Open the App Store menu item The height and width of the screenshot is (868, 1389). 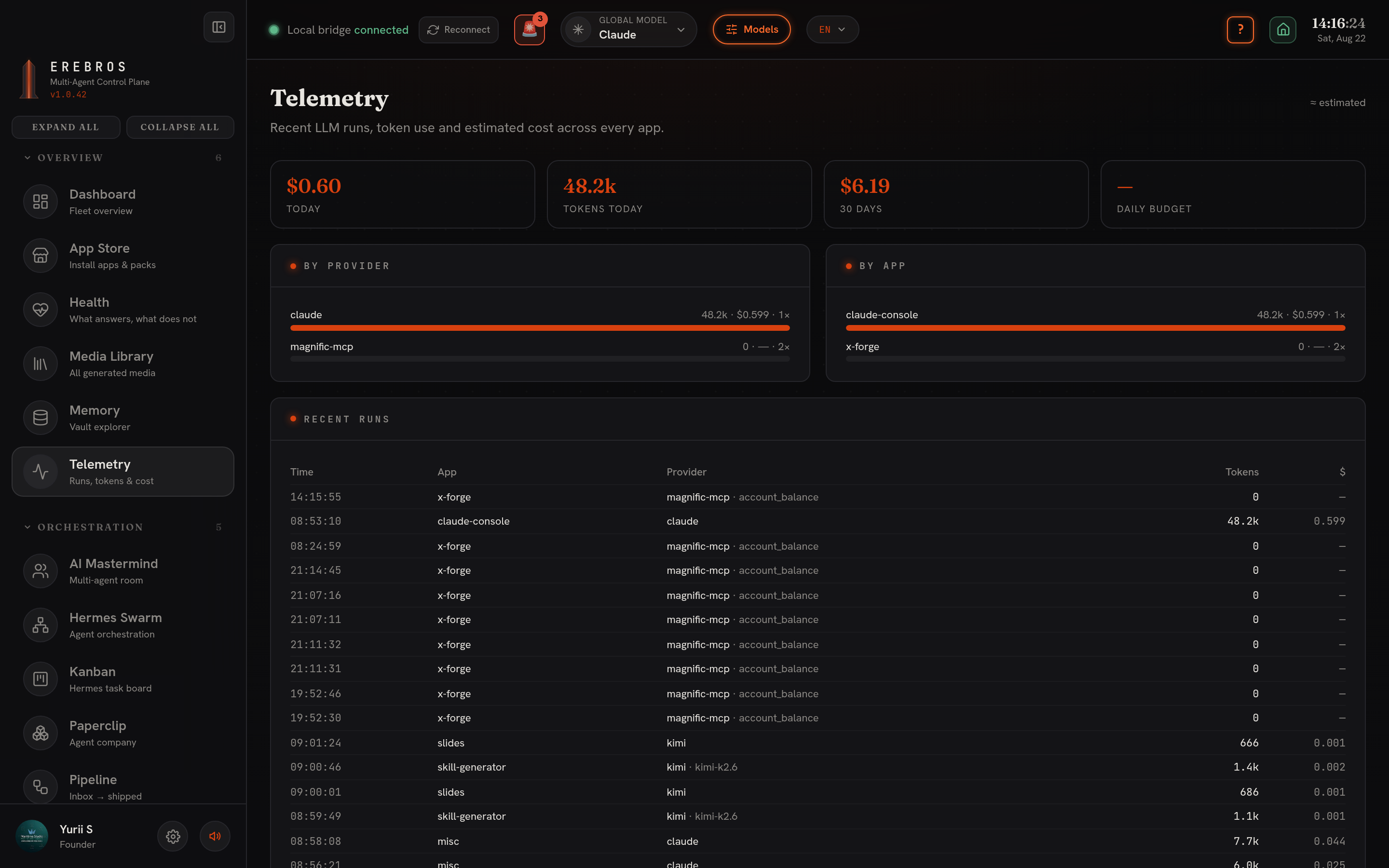click(123, 256)
